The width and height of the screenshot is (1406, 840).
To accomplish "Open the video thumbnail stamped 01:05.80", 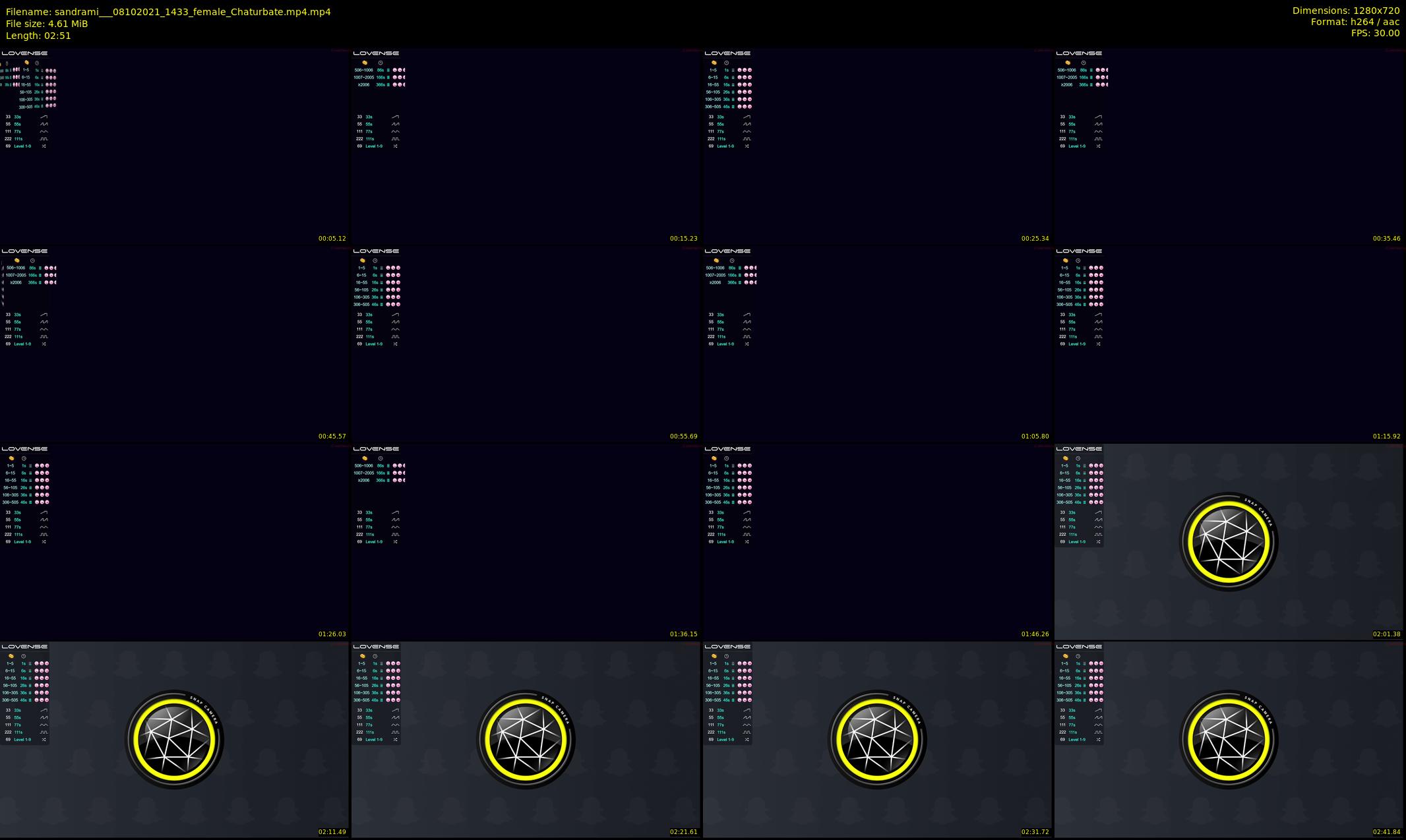I will [877, 343].
